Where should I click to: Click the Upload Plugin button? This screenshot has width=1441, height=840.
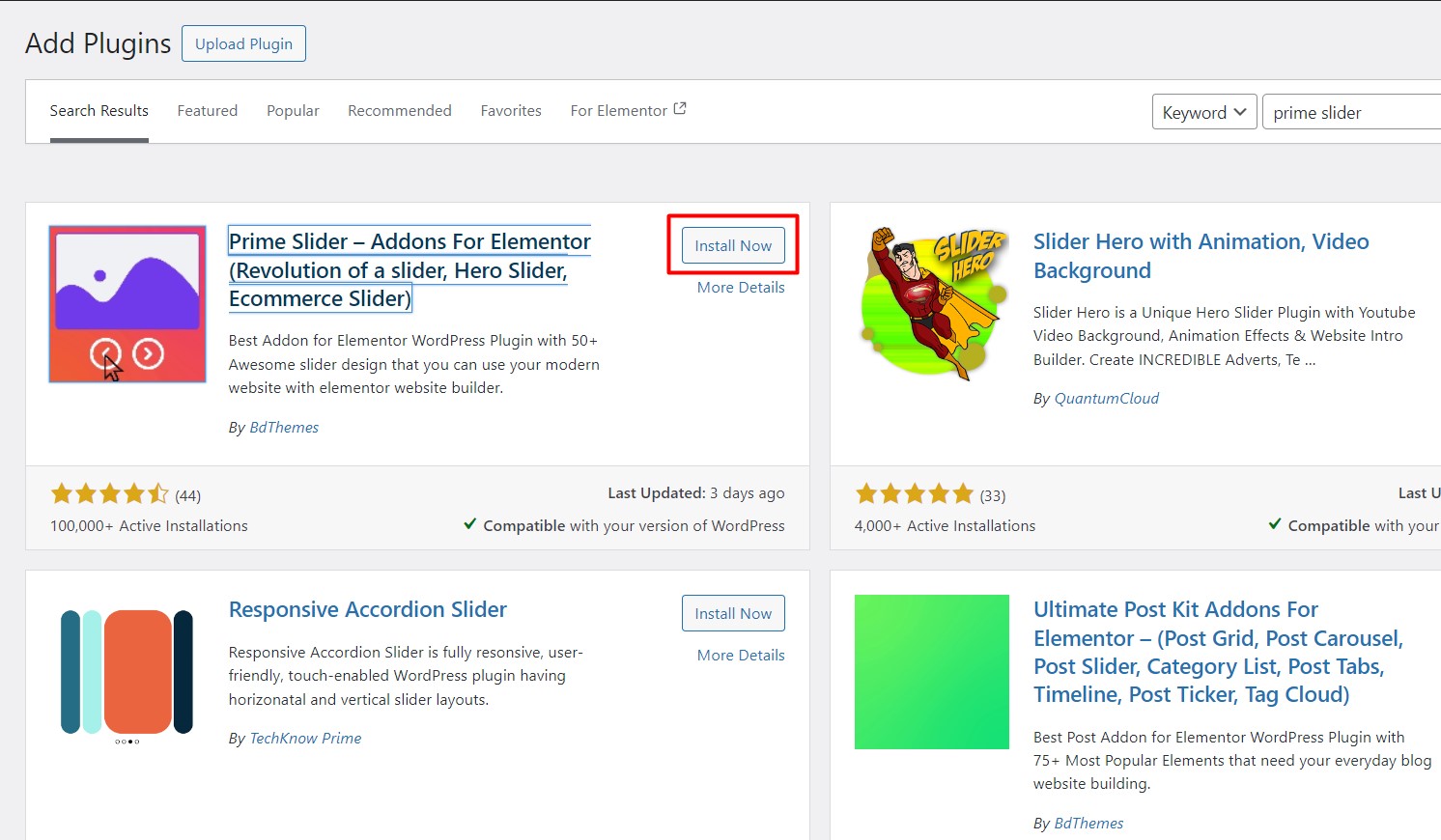pyautogui.click(x=243, y=43)
